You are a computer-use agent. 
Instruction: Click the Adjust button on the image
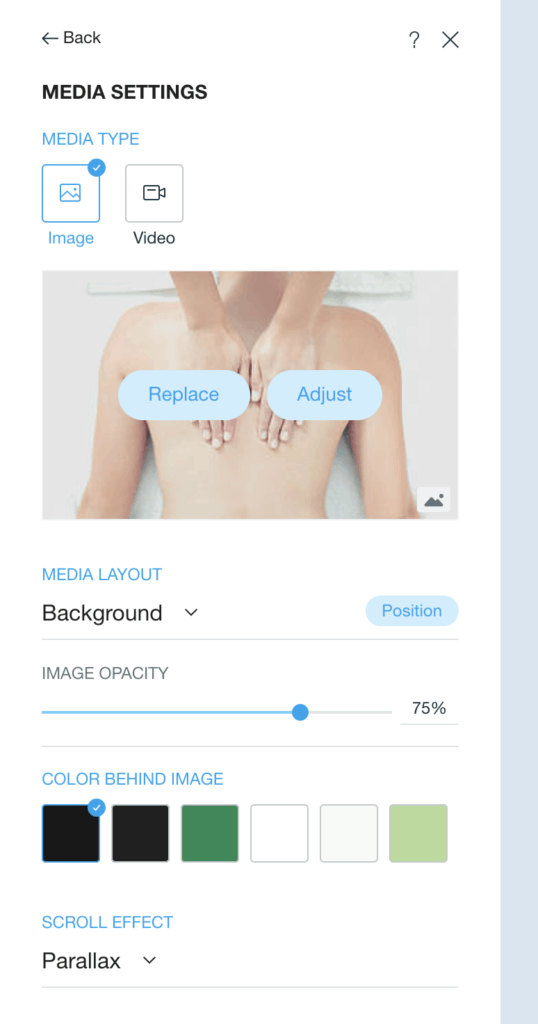(324, 394)
